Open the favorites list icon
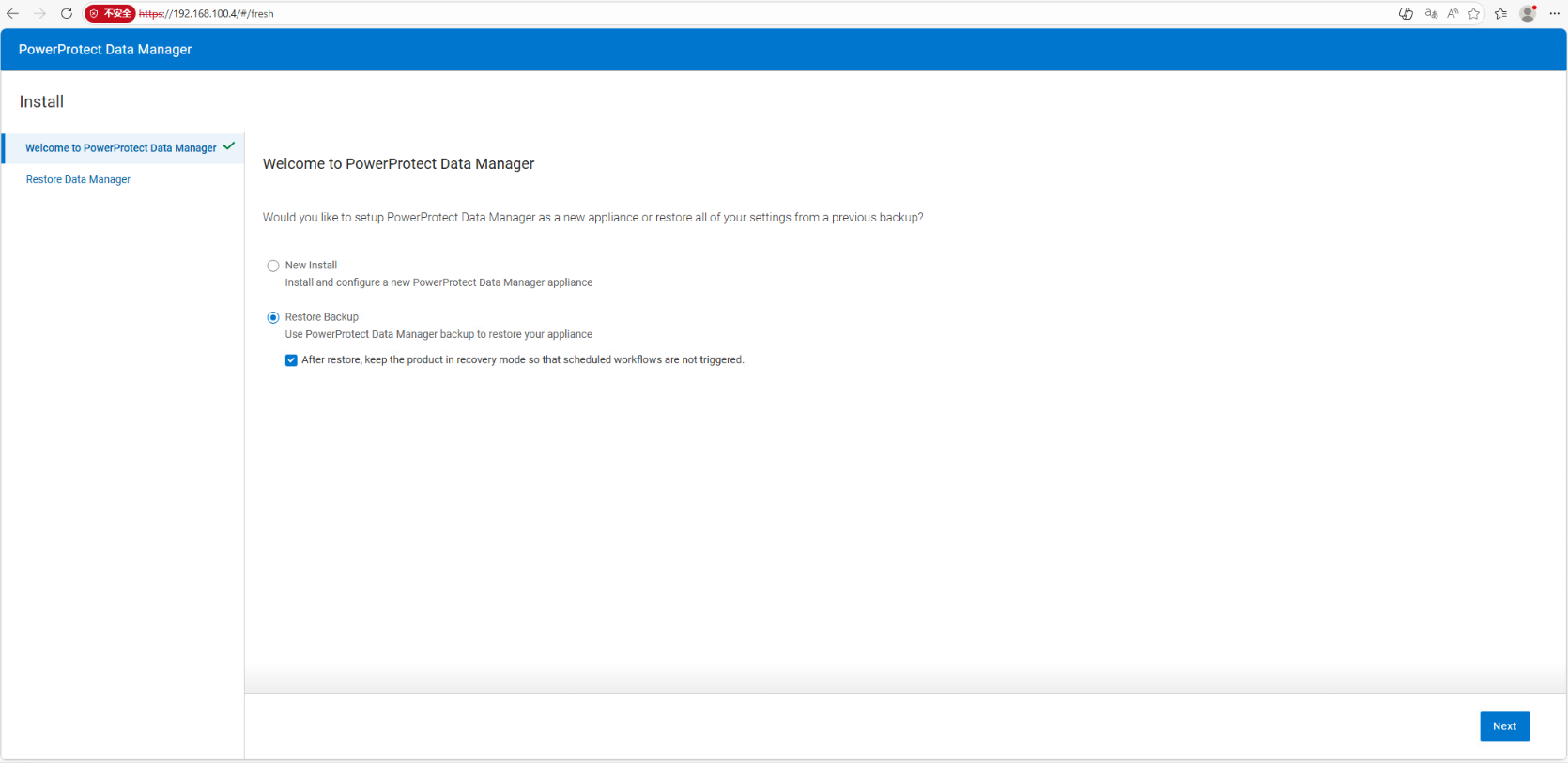This screenshot has width=1568, height=763. (x=1500, y=13)
